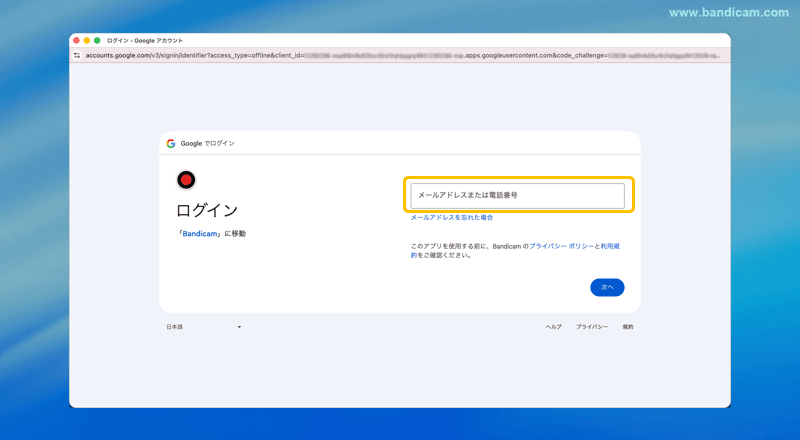800x440 pixels.
Task: Click the 'Google でログイン' header text
Action: point(208,143)
